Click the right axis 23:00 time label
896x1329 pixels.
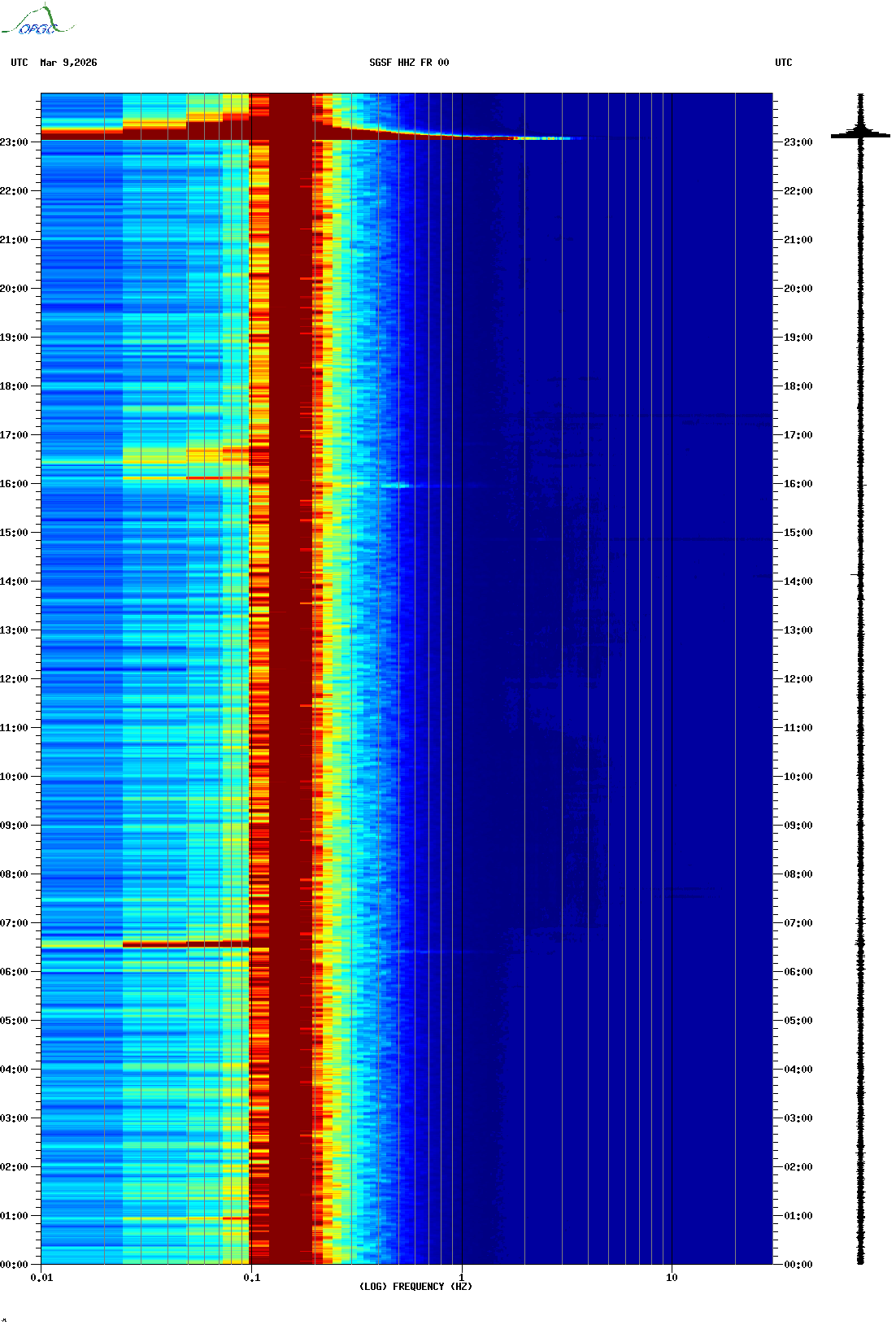pyautogui.click(x=798, y=142)
